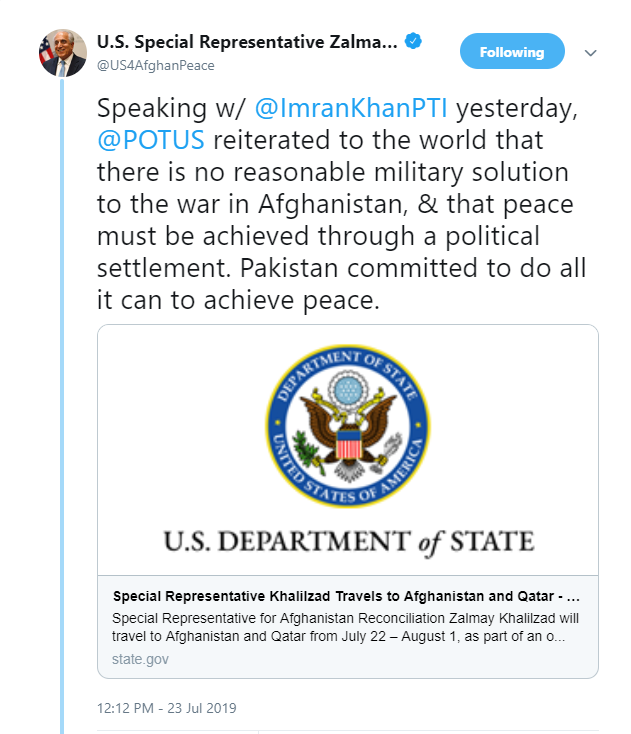The width and height of the screenshot is (631, 734).
Task: Click the Following button to unfollow
Action: pyautogui.click(x=512, y=51)
